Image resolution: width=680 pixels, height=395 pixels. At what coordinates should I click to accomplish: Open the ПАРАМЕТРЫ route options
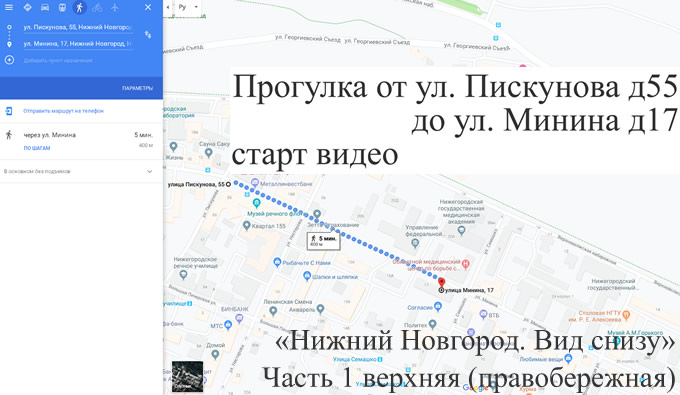pyautogui.click(x=137, y=88)
